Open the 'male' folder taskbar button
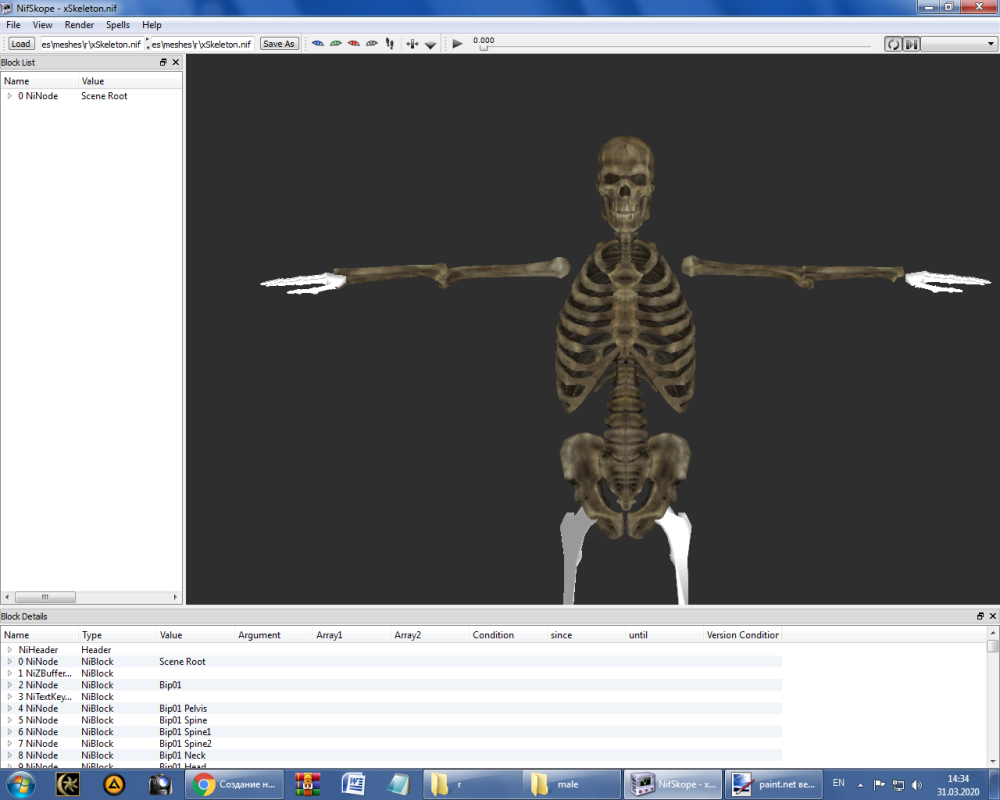Screen dimensions: 1000x800 point(571,784)
